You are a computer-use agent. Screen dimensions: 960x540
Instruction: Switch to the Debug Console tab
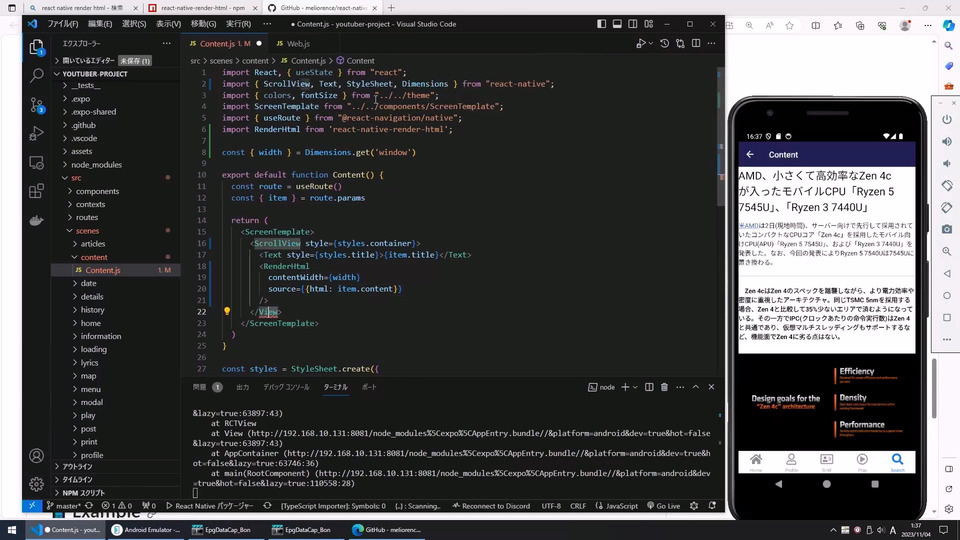coord(286,387)
